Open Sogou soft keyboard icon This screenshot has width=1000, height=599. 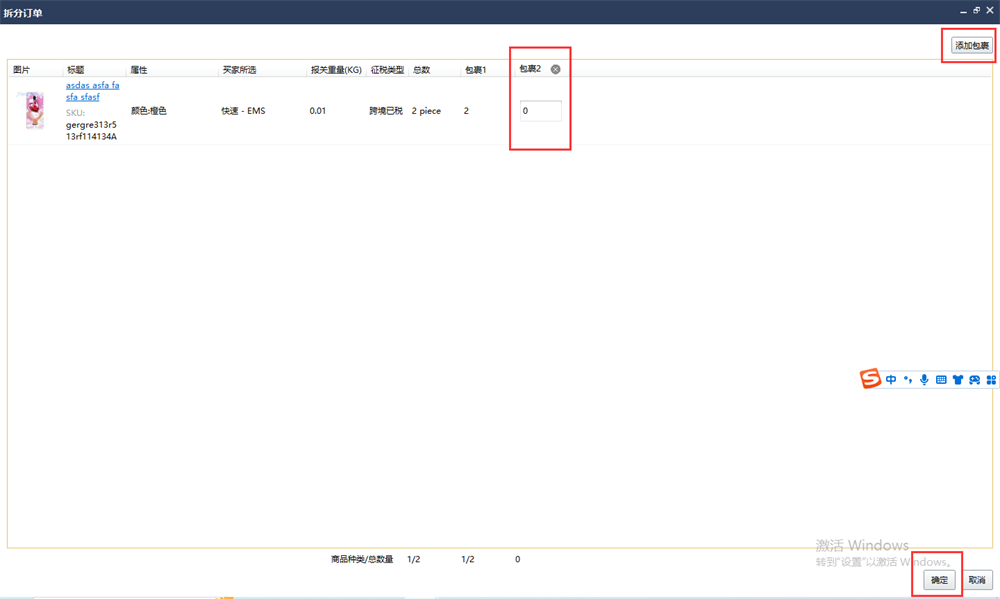pos(941,380)
